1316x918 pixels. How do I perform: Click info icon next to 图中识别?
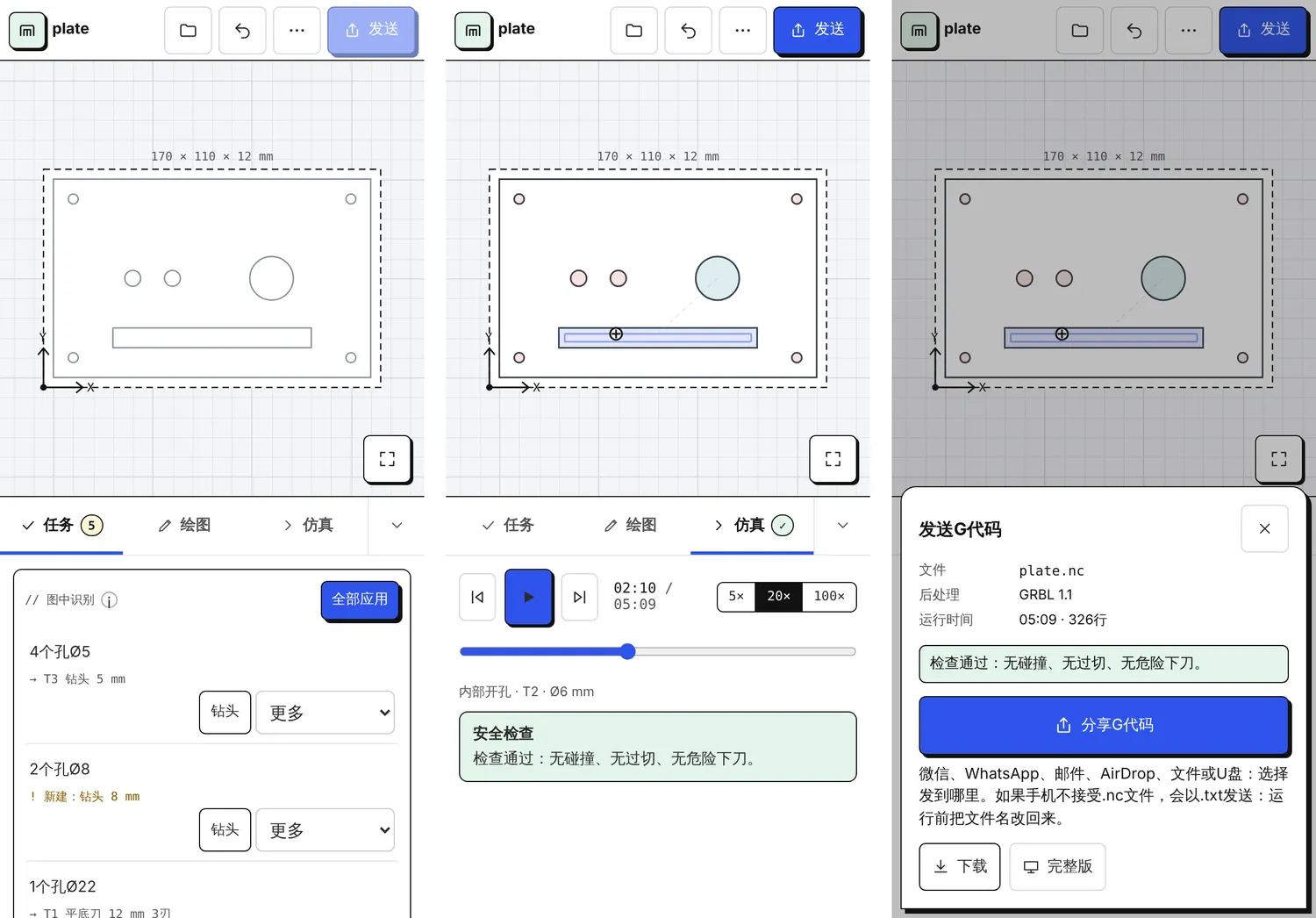click(x=109, y=600)
